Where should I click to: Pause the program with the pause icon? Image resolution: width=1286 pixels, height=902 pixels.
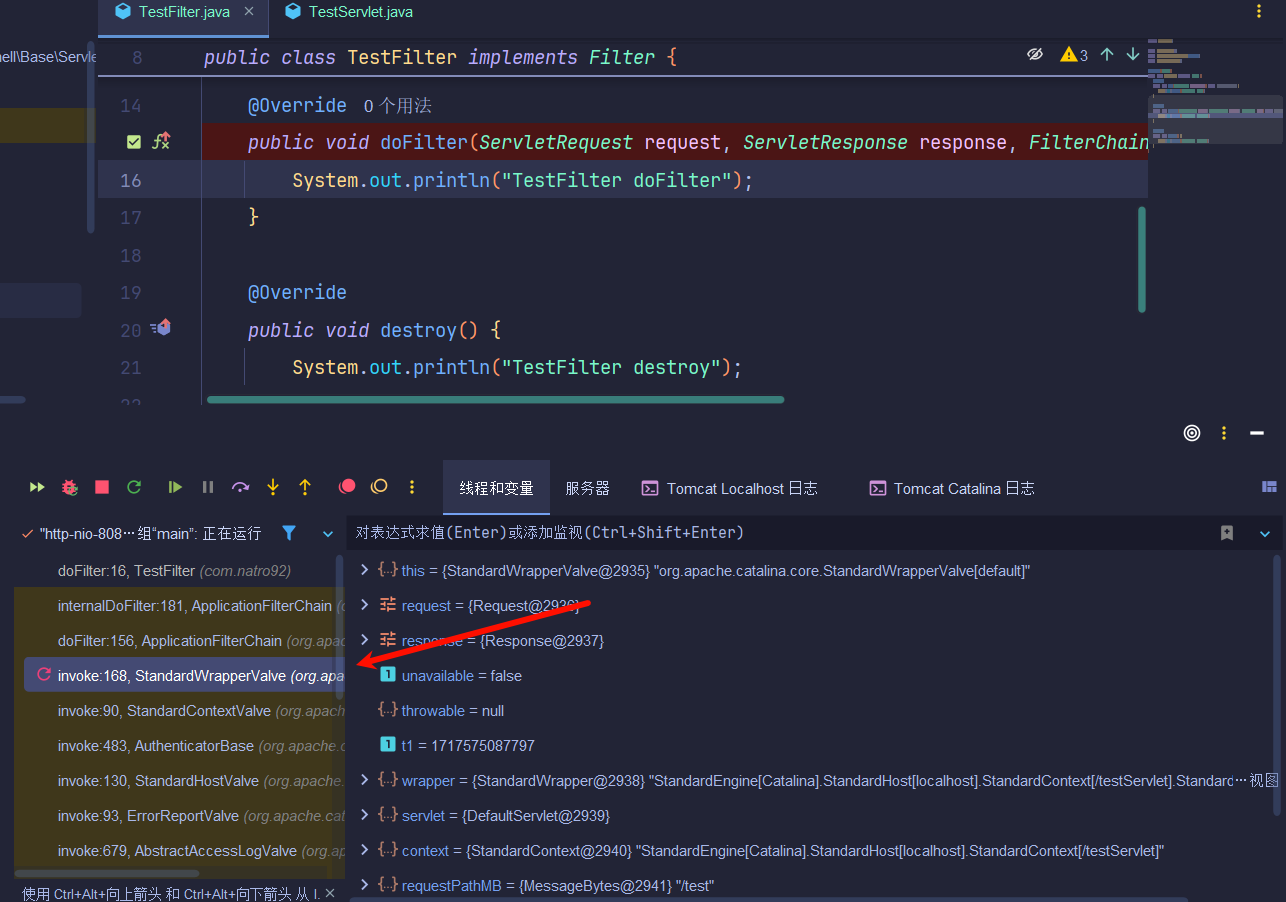[208, 487]
